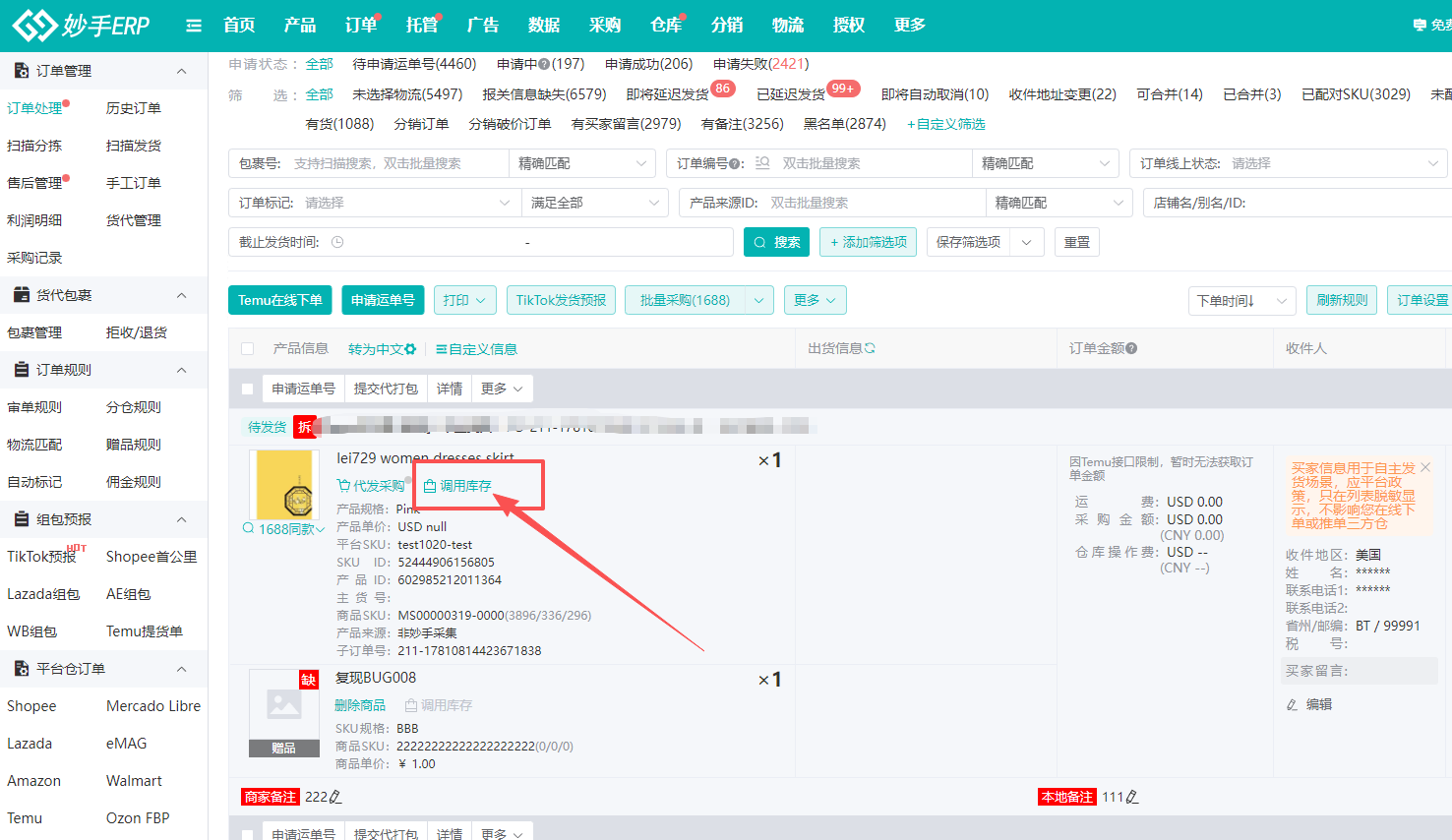Image resolution: width=1452 pixels, height=840 pixels.
Task: Open the 打印 dropdown
Action: [464, 300]
